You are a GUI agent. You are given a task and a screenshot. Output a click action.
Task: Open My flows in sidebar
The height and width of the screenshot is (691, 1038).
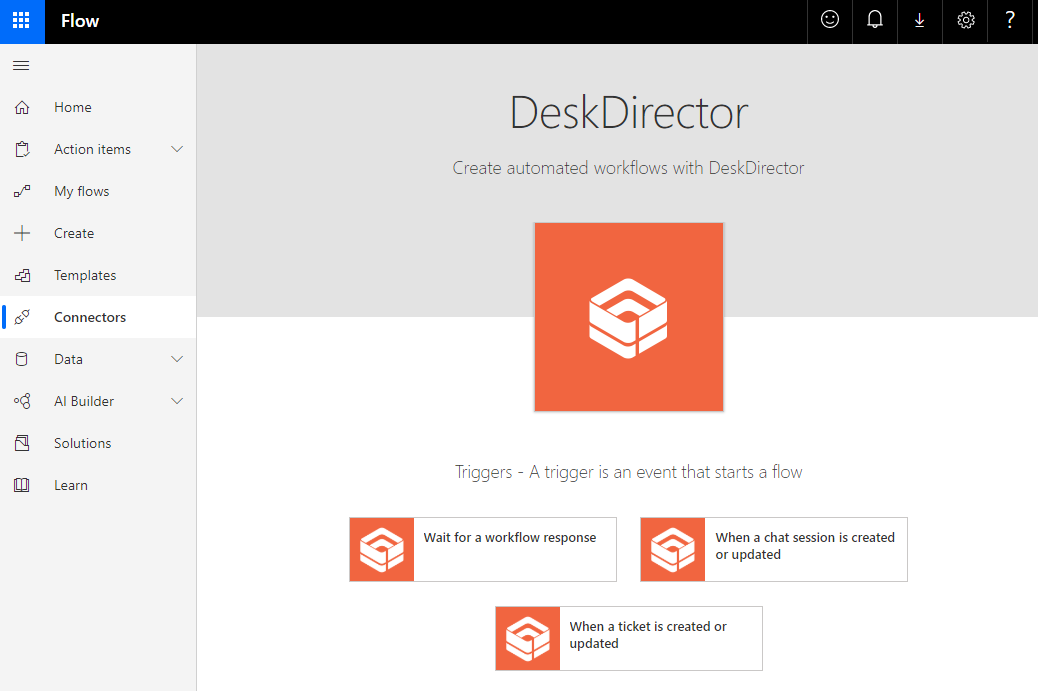point(82,191)
